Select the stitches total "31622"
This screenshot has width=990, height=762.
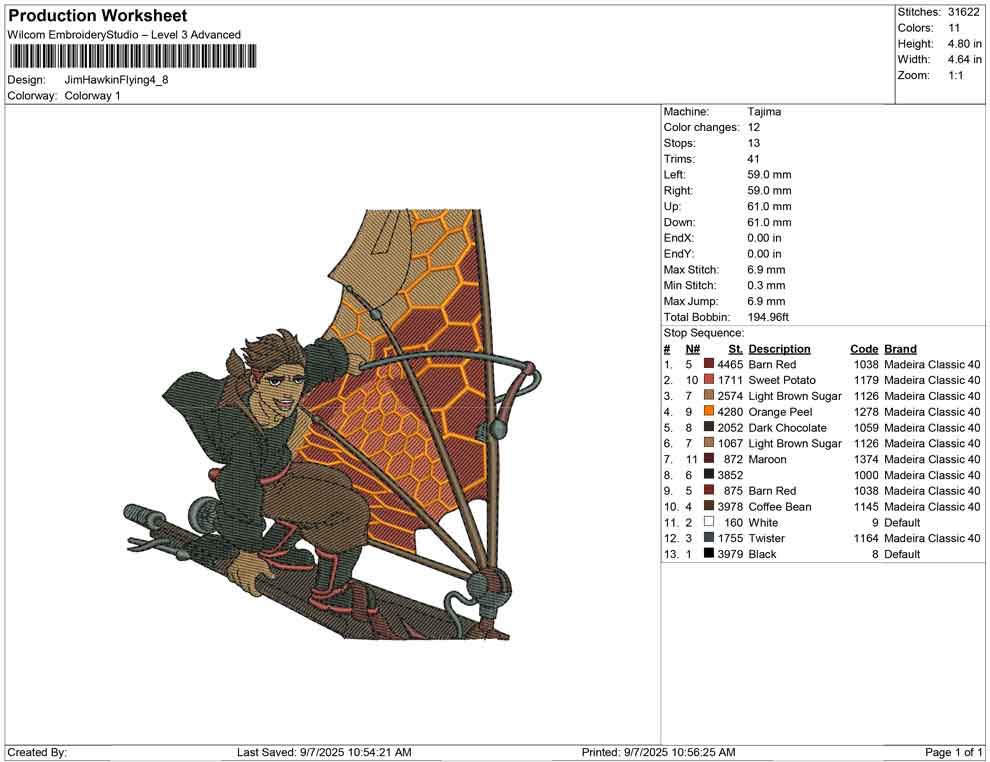point(963,12)
